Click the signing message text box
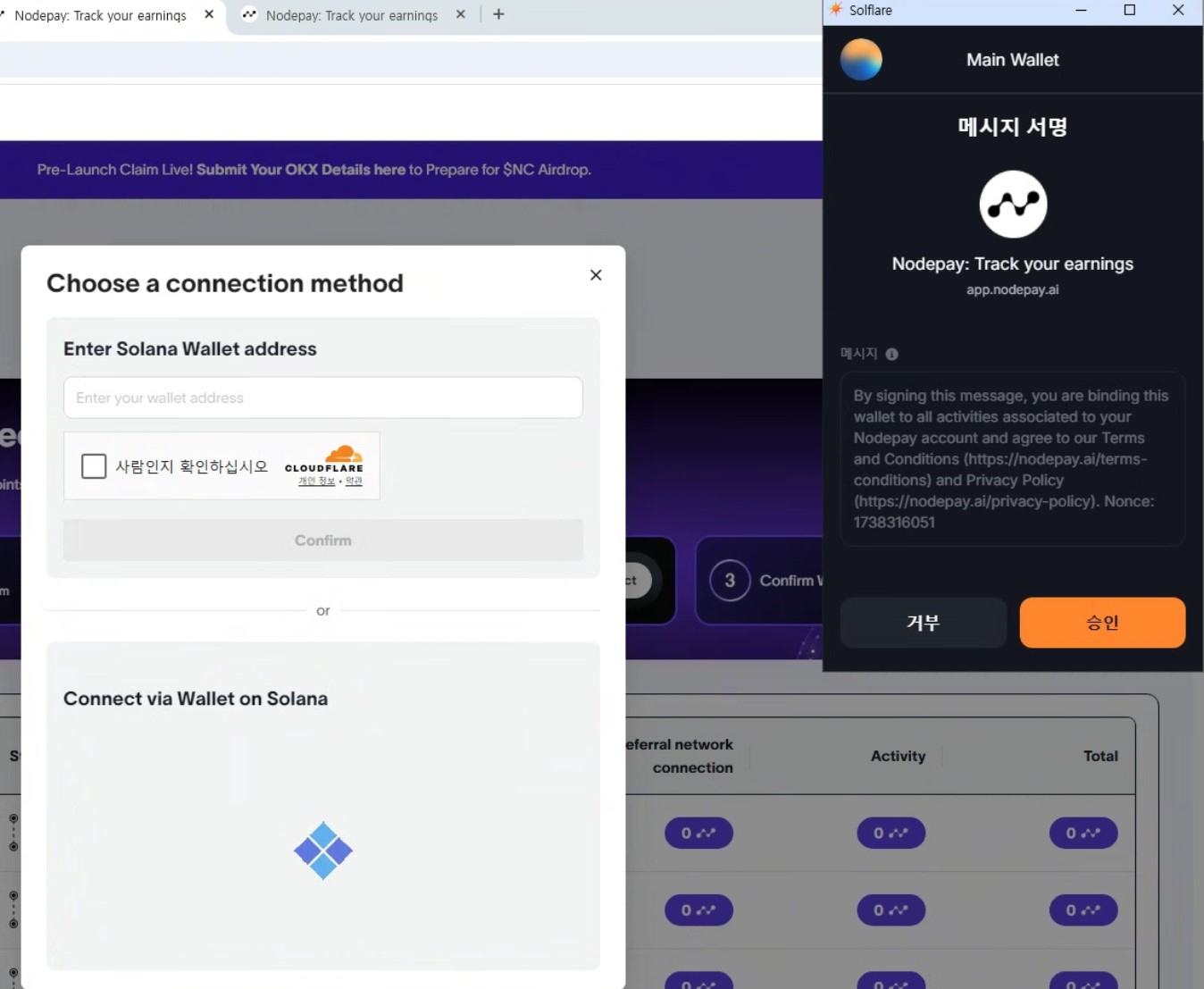1204x989 pixels. pos(1012,458)
